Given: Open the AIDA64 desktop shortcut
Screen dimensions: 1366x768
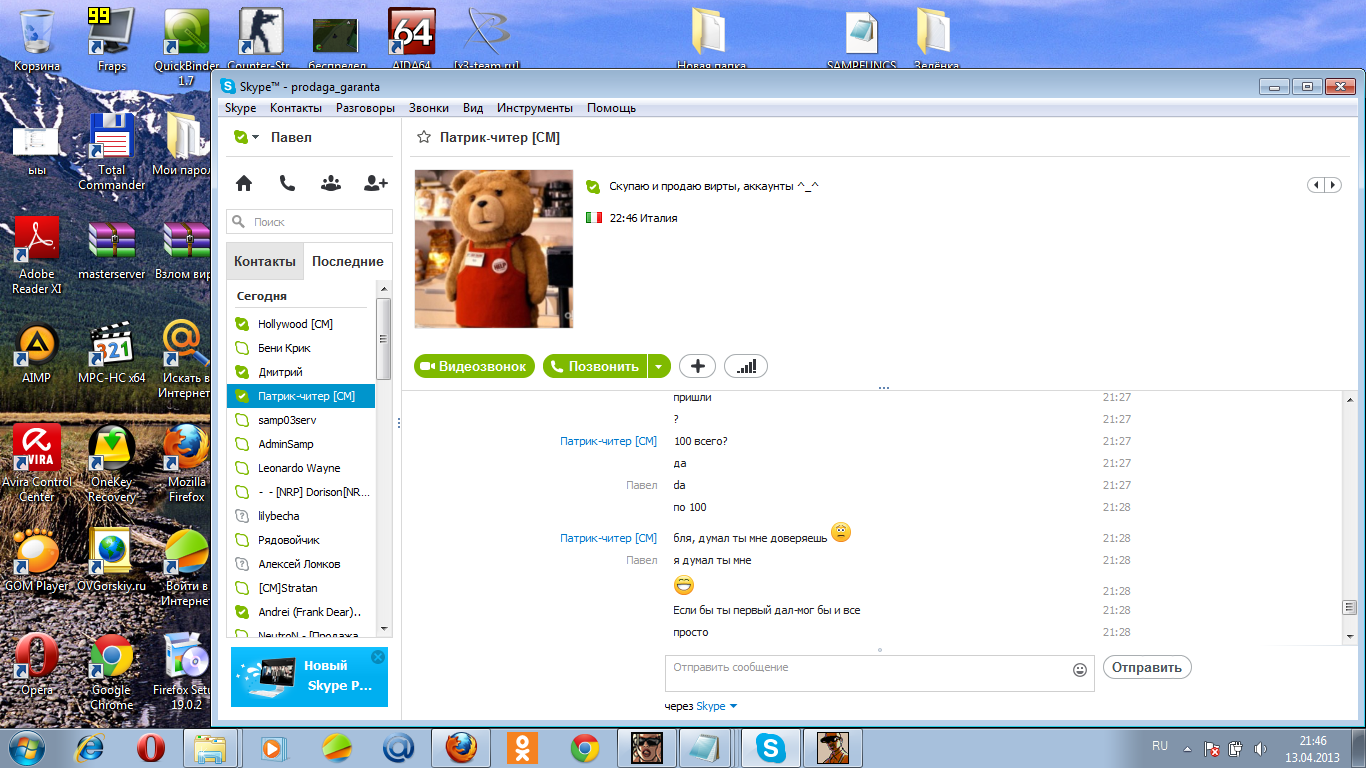Looking at the screenshot, I should (x=411, y=40).
